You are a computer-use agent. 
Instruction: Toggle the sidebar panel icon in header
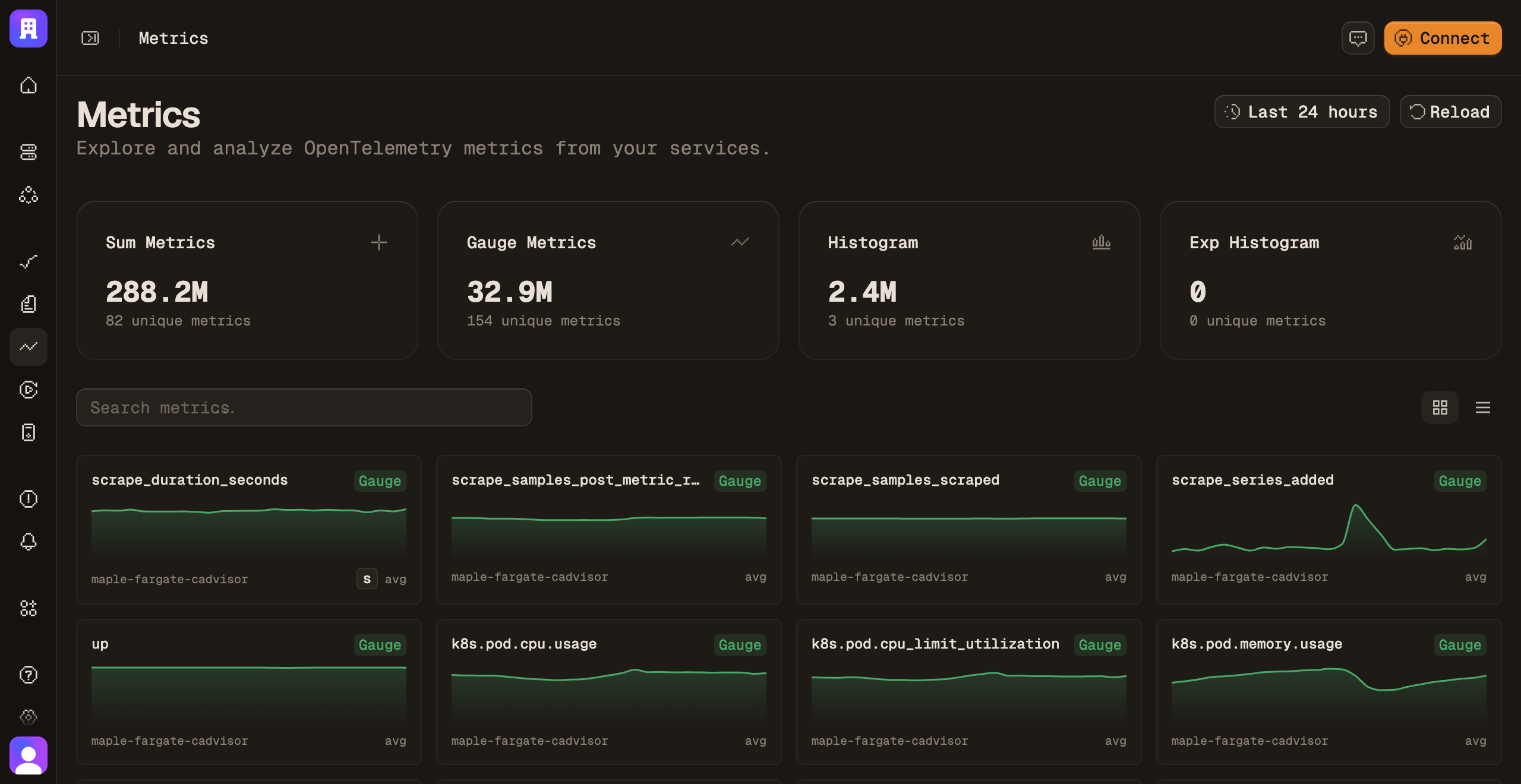tap(90, 38)
